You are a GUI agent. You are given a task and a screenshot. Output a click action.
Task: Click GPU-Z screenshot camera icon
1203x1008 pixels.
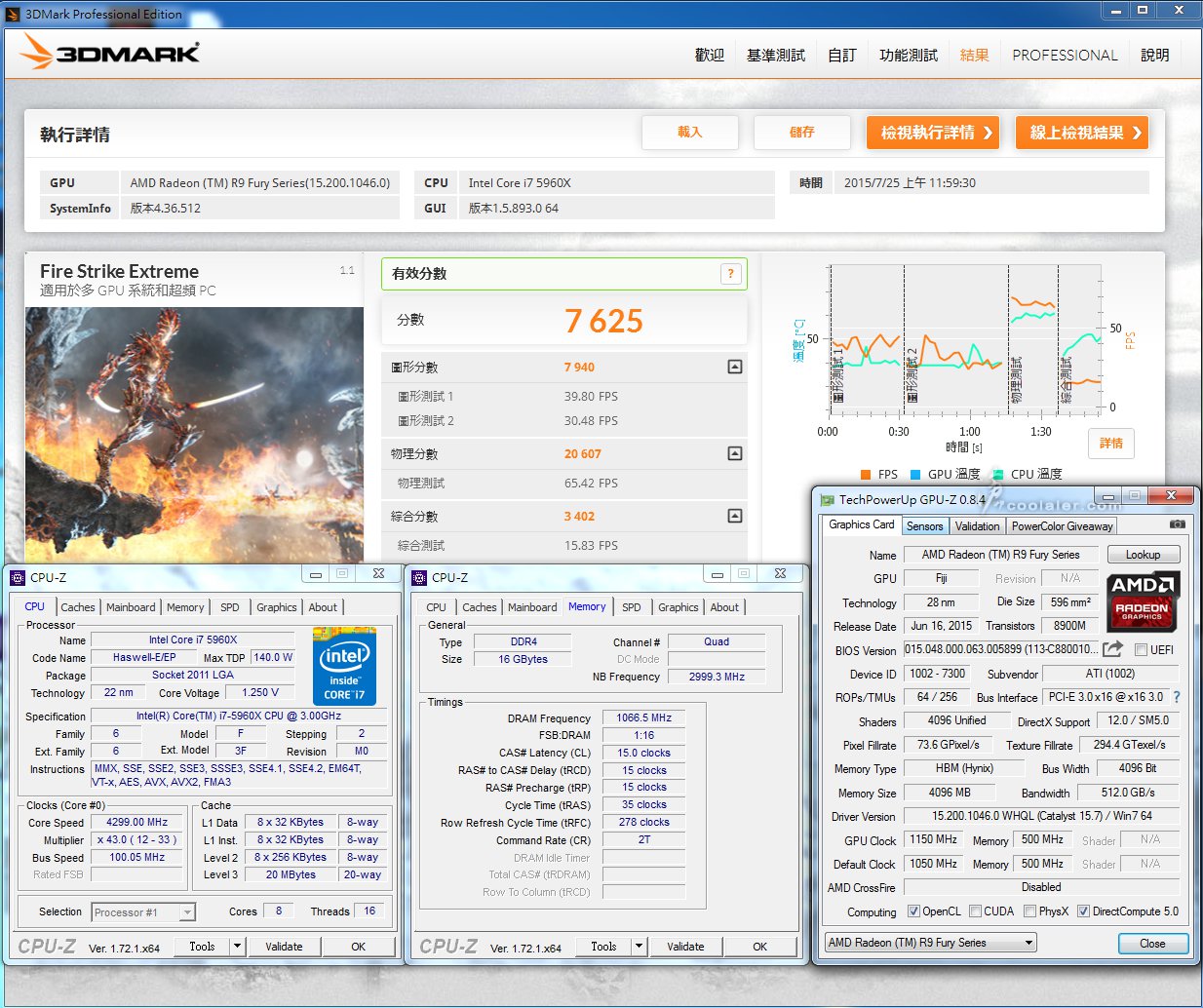coord(1178,524)
